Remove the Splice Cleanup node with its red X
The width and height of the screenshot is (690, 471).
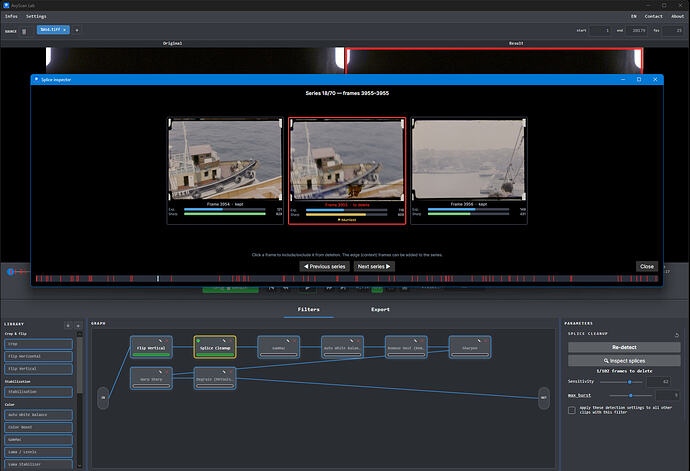coord(231,341)
